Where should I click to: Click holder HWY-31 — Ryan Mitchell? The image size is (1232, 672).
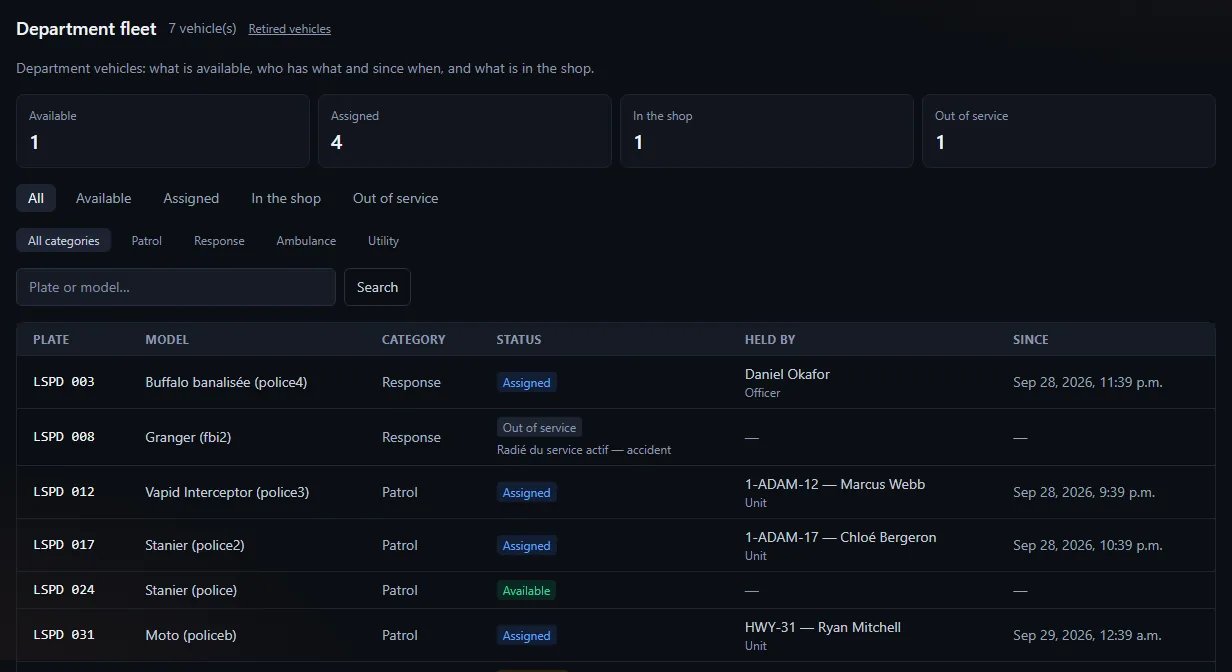coord(823,627)
